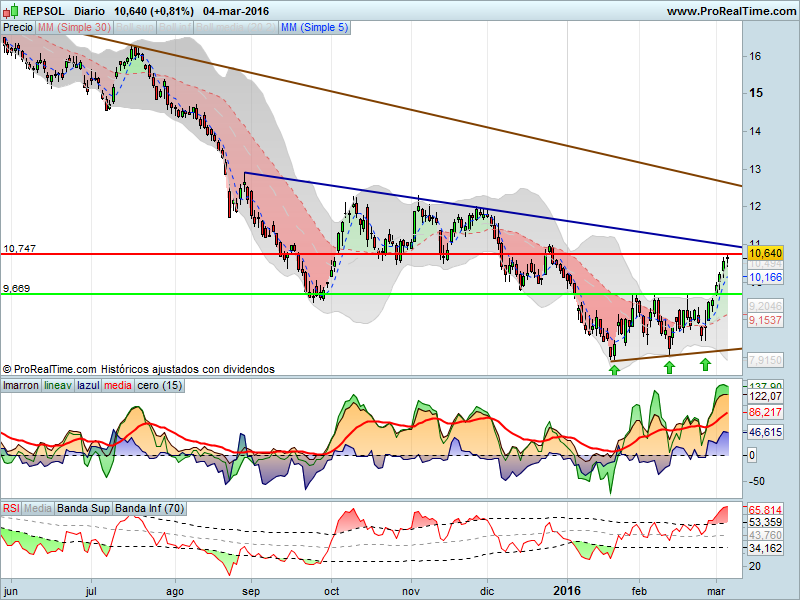The width and height of the screenshot is (800, 600).
Task: Click the 34,162 RSI lower band tag
Action: [765, 548]
